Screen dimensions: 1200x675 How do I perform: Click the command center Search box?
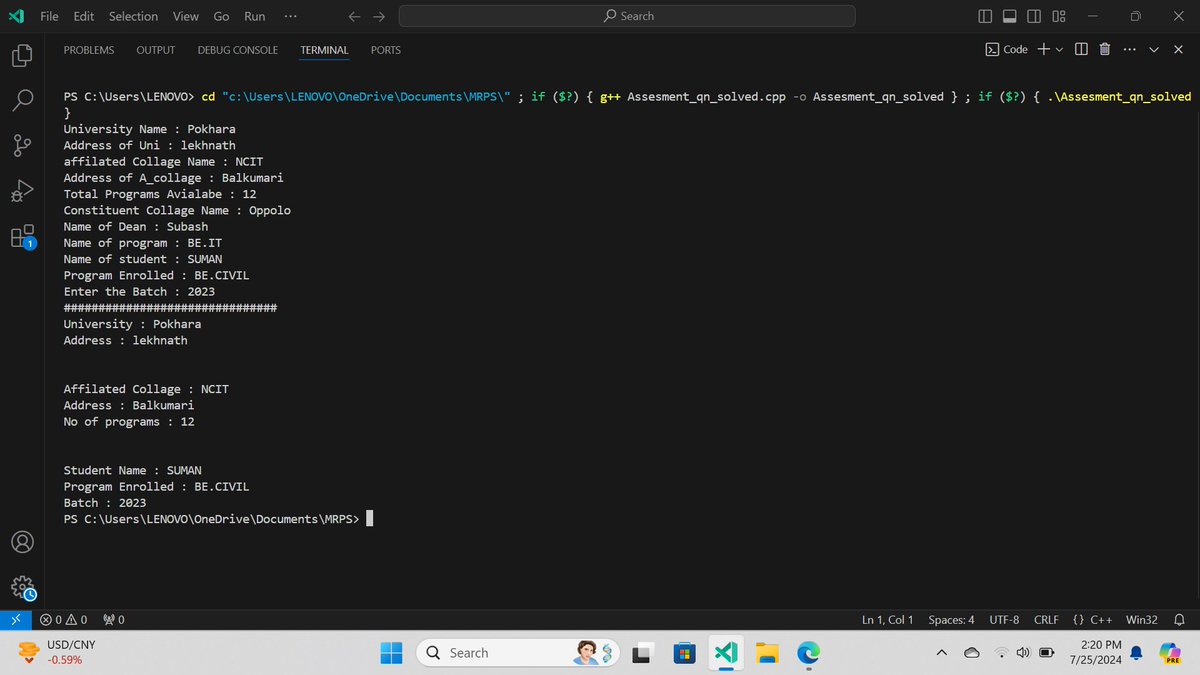pos(627,16)
